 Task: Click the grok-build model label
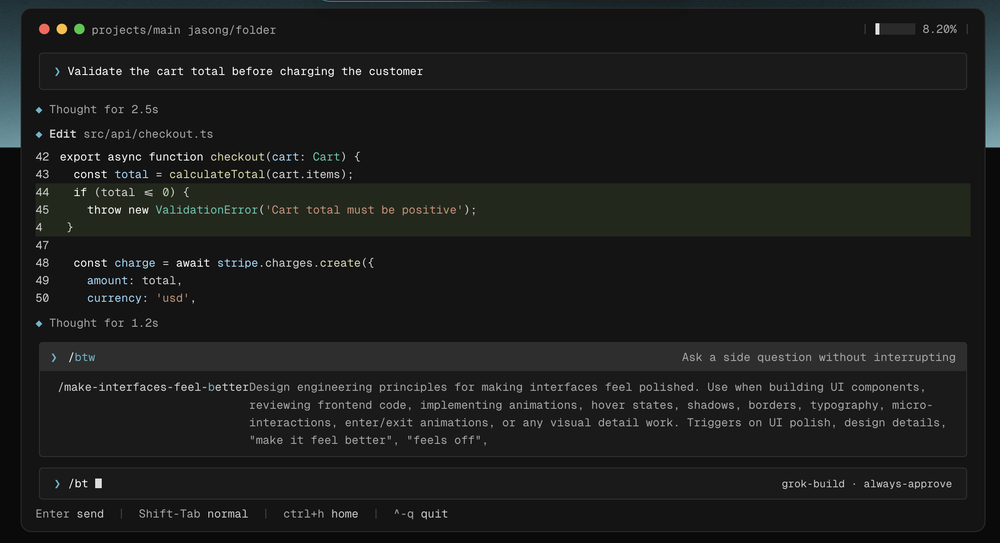(812, 484)
